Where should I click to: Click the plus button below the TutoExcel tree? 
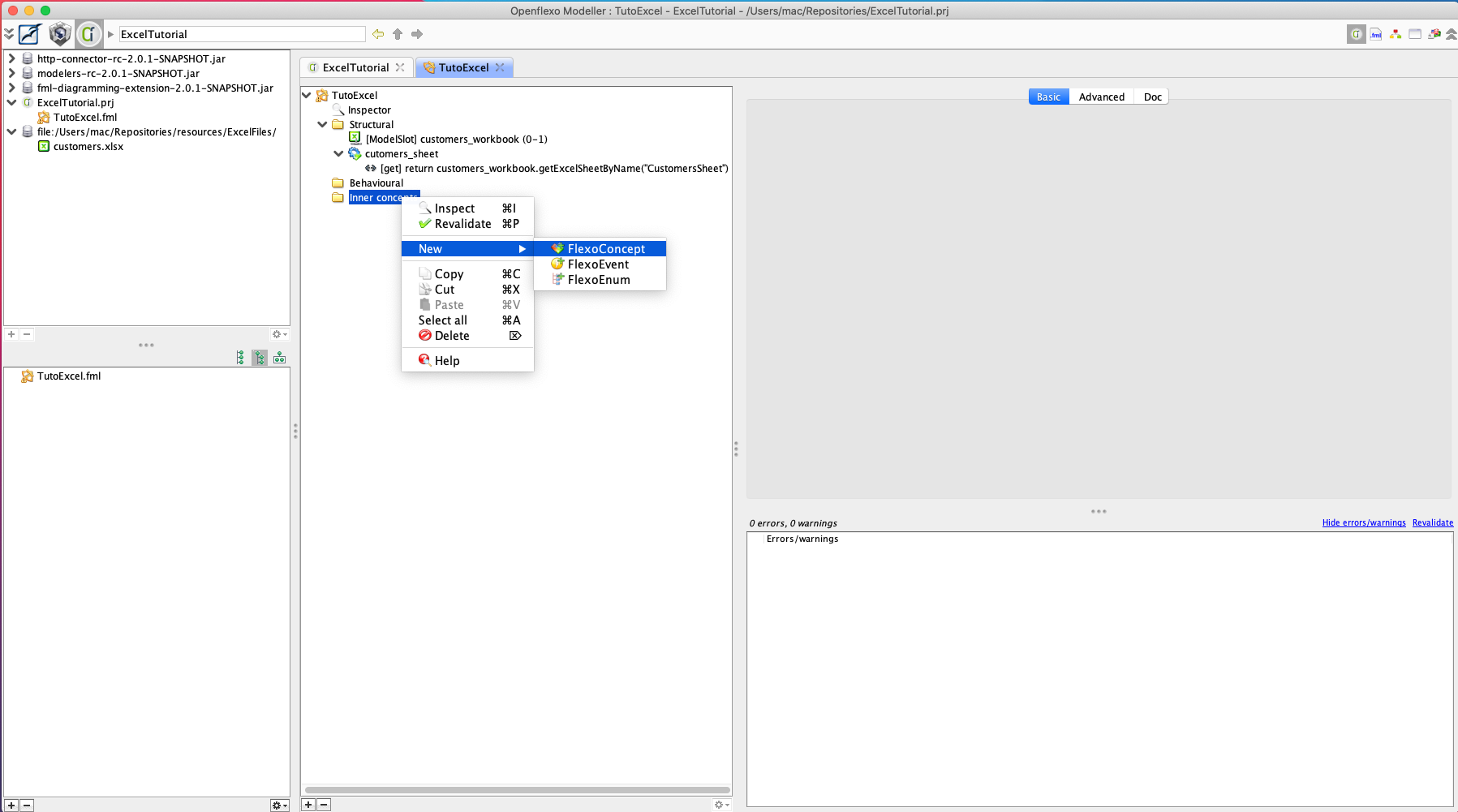coord(308,805)
